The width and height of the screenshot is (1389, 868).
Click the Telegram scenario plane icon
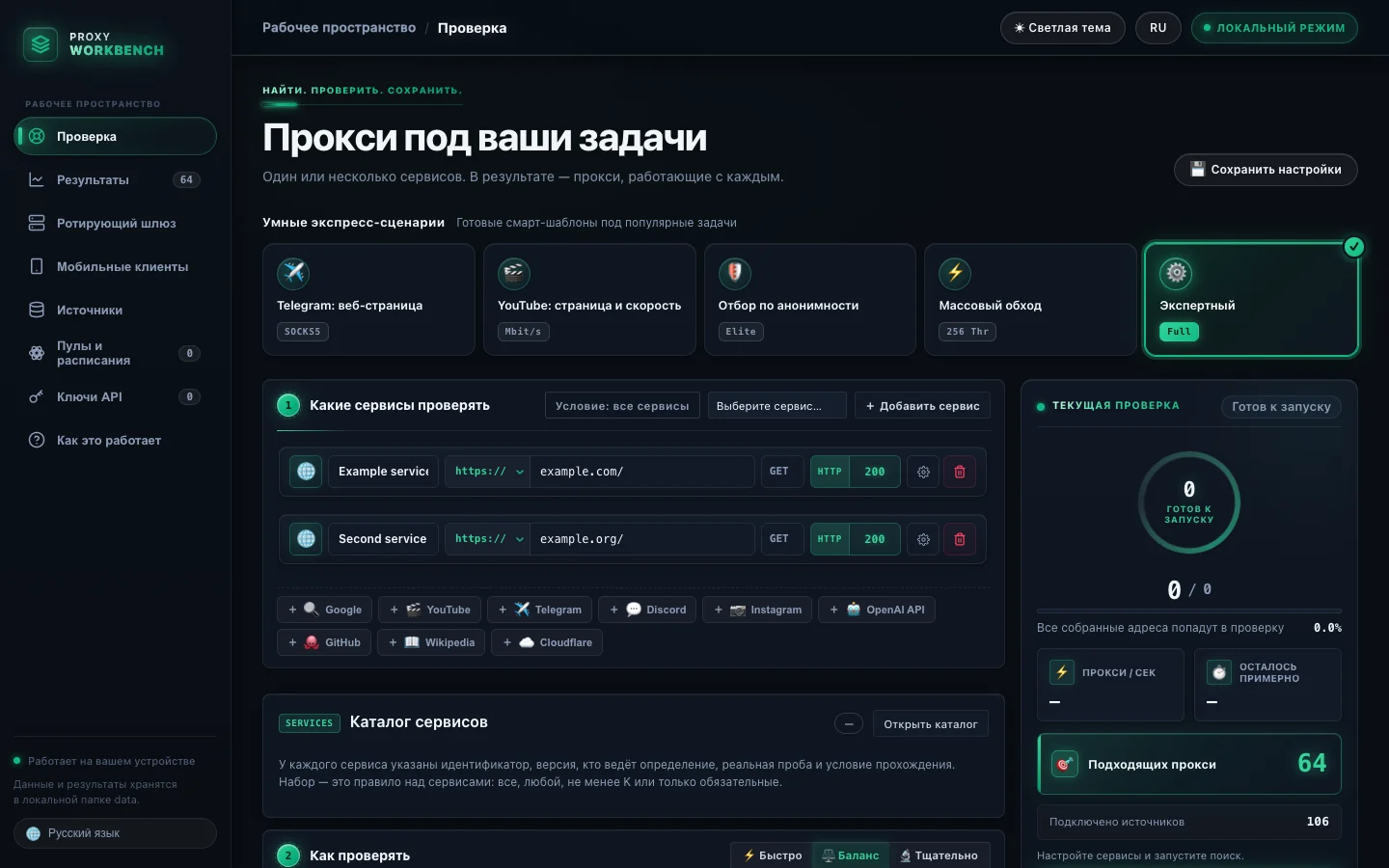point(293,273)
